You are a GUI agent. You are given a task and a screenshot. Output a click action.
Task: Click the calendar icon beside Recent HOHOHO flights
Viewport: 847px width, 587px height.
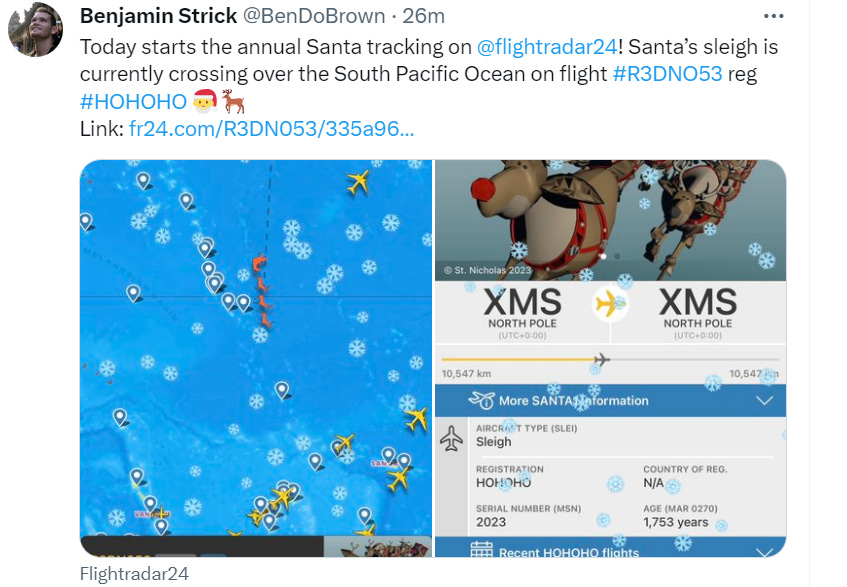tap(481, 550)
